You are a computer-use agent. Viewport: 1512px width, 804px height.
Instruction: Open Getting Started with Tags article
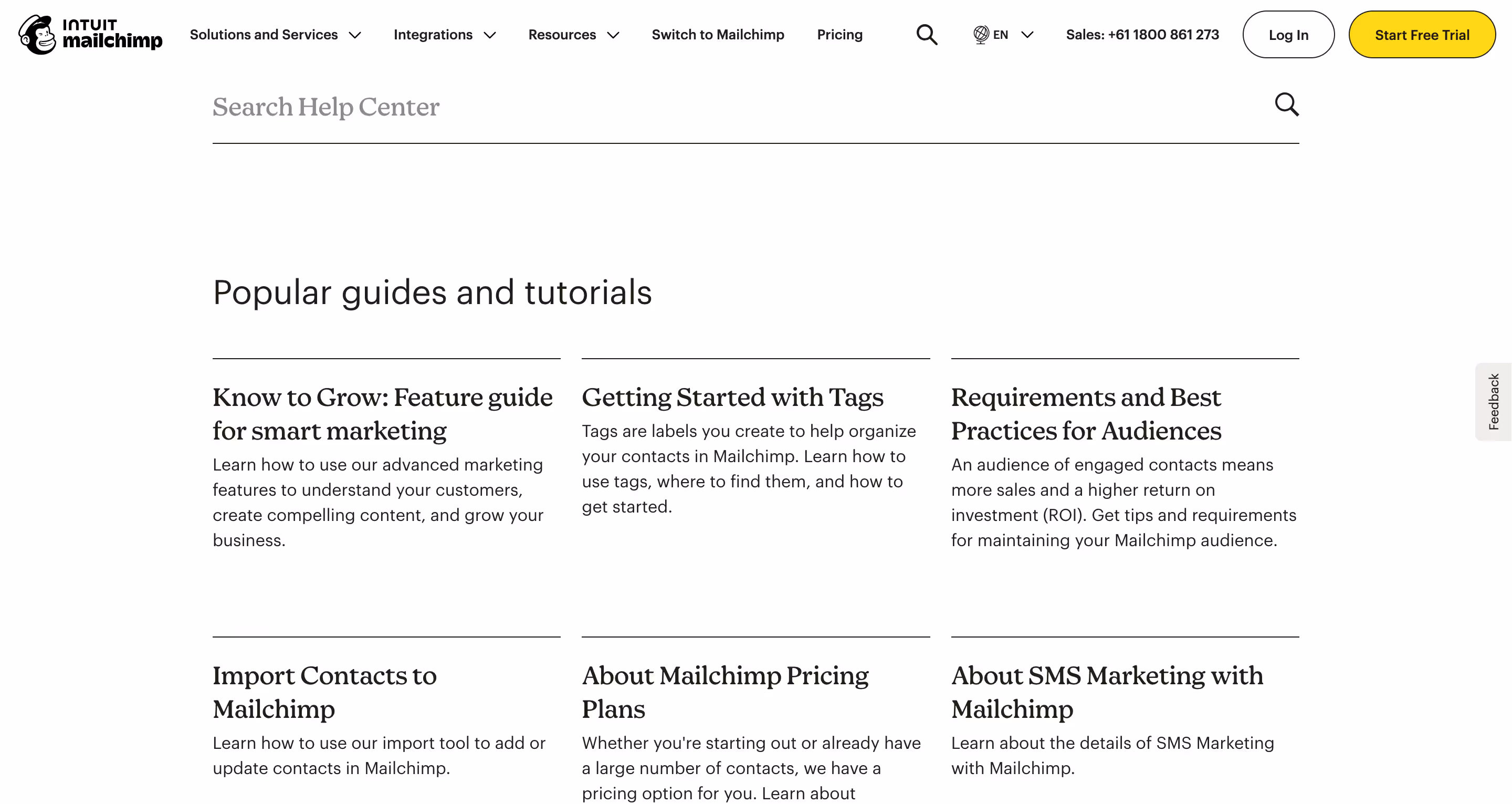click(x=732, y=398)
